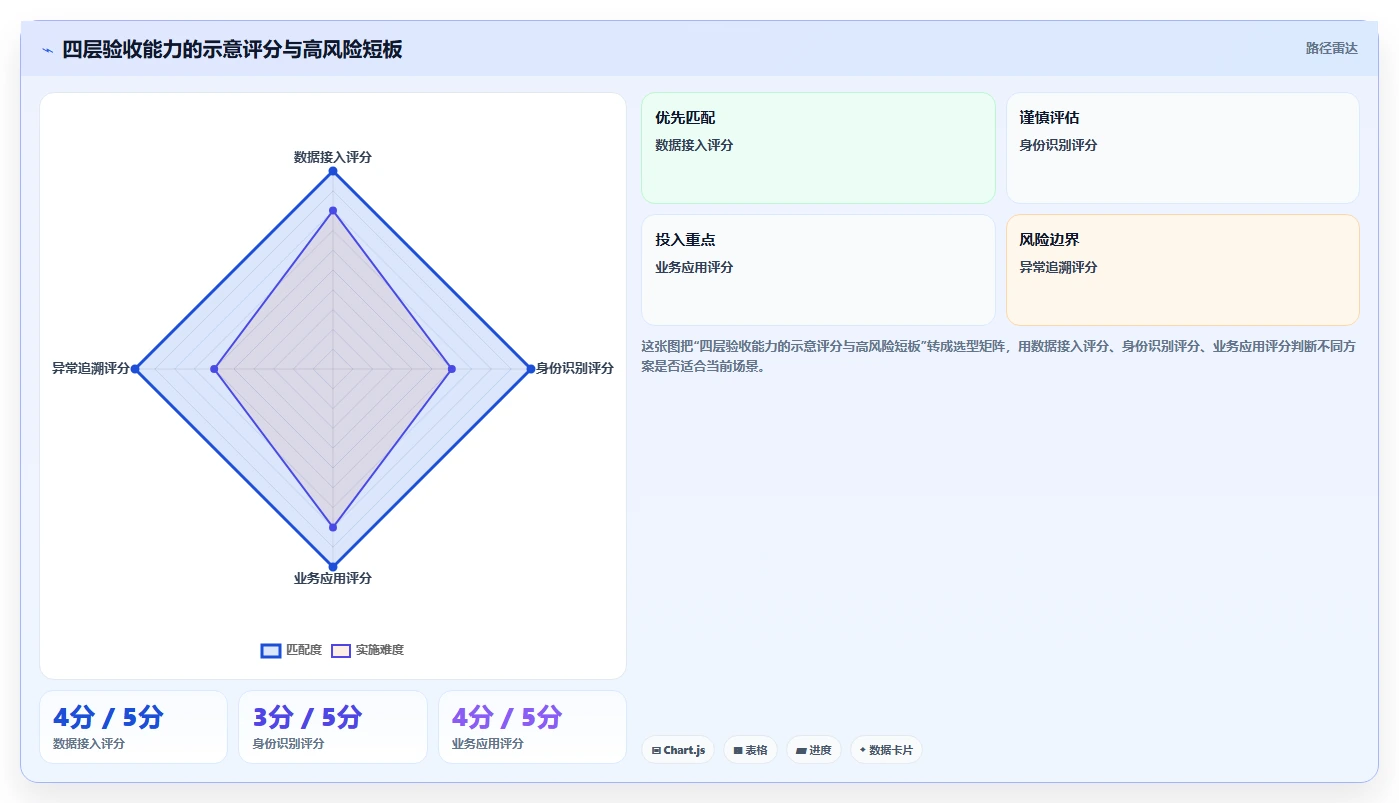Click the 实施难度 purple legend swatch
This screenshot has height=803, width=1399.
(x=341, y=650)
